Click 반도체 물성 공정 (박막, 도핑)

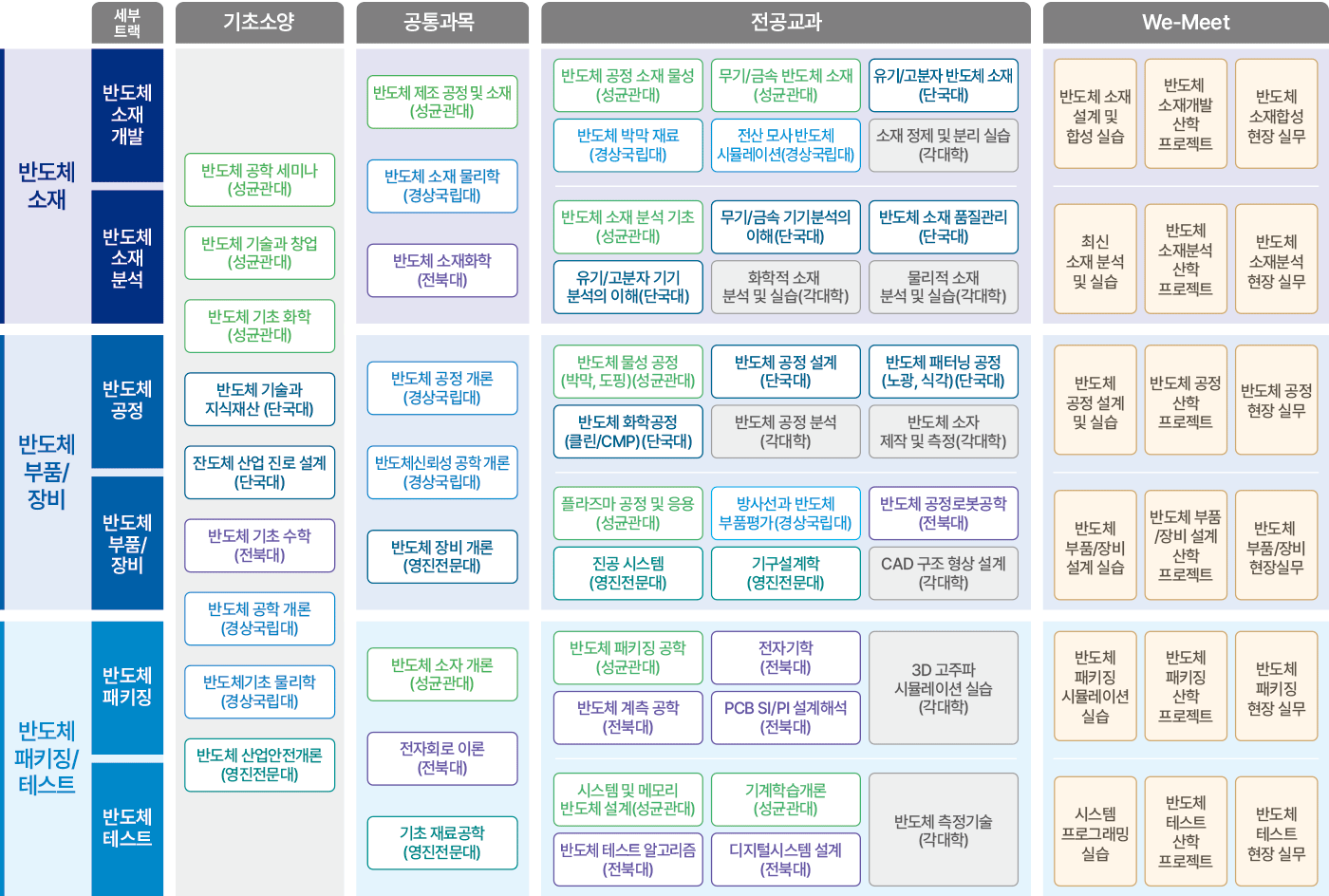coord(628,371)
